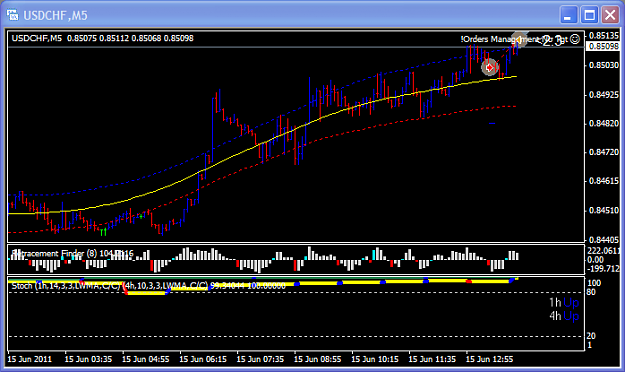This screenshot has width=625, height=372.
Task: Select the red trade entry arrow marker
Action: tap(490, 67)
